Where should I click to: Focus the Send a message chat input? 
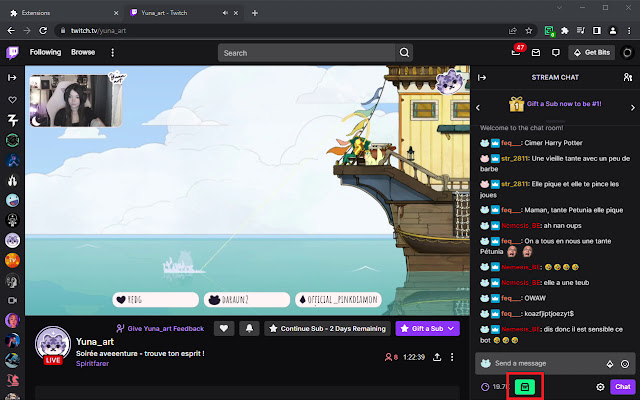coord(555,363)
